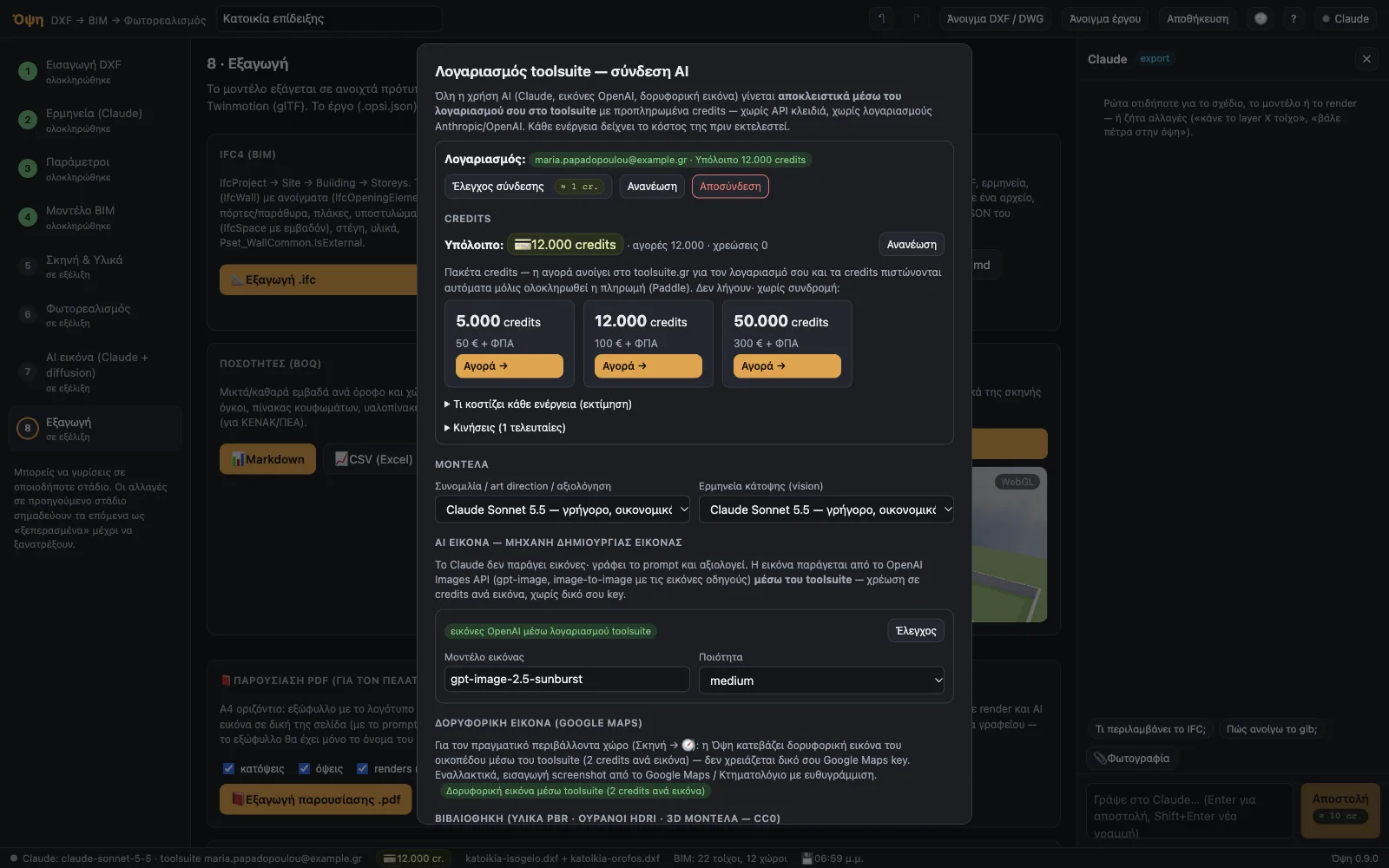The height and width of the screenshot is (868, 1389).
Task: Select step 1 Εισαγωγή DXF in sidebar
Action: [95, 71]
